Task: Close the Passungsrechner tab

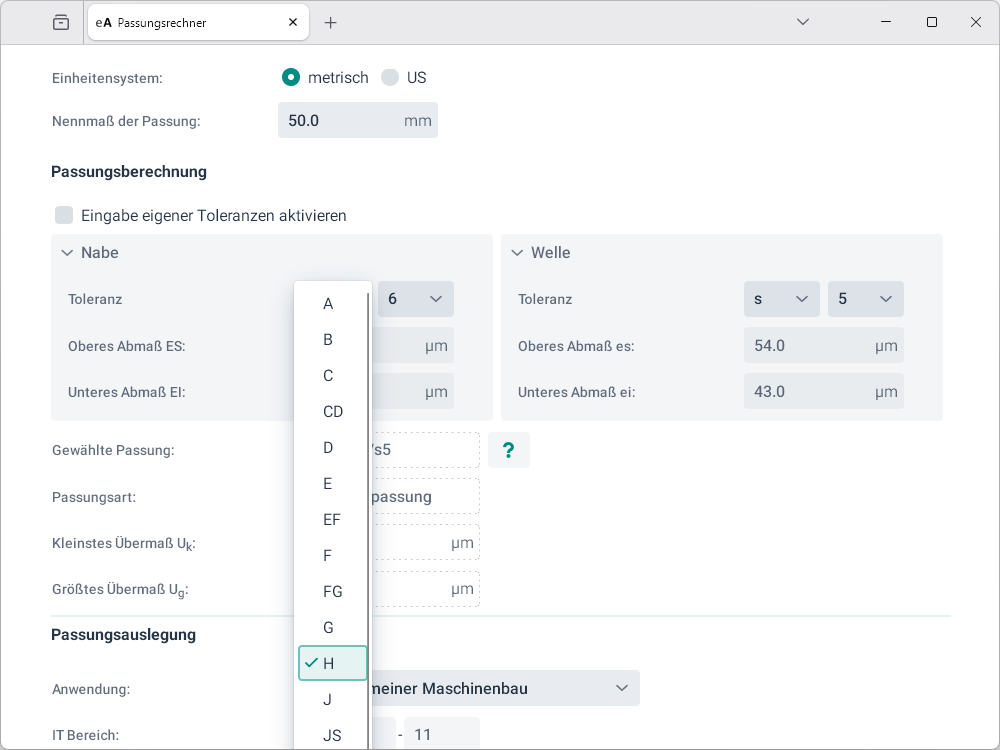Action: point(293,22)
